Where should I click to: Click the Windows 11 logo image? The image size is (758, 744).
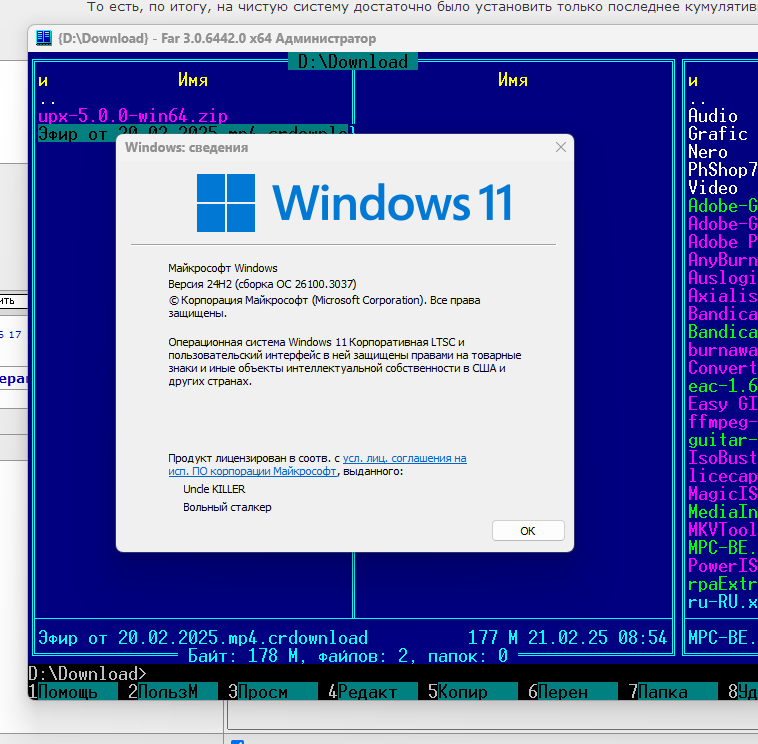(x=354, y=203)
